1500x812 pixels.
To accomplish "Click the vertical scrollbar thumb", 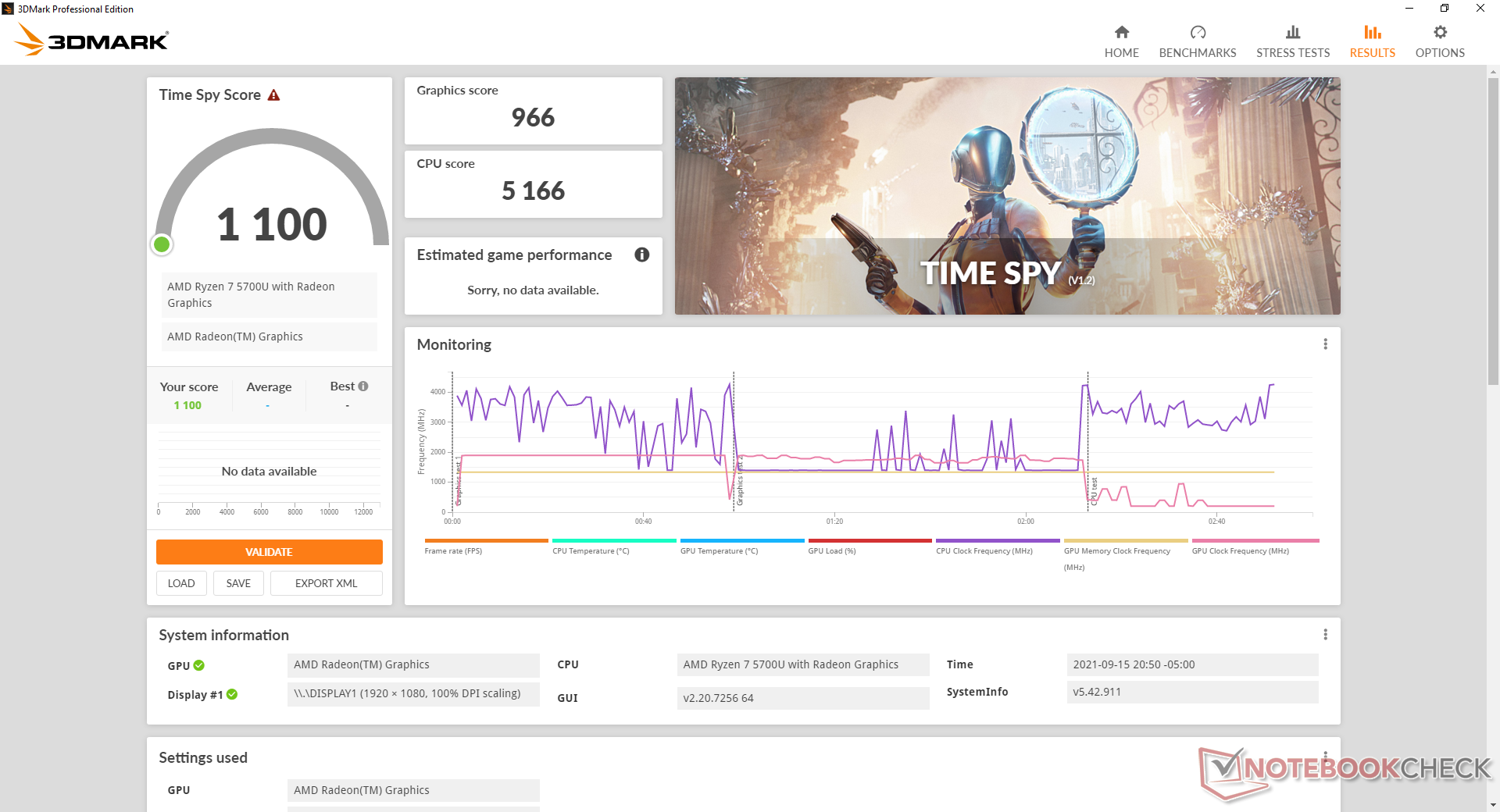I will [1493, 230].
